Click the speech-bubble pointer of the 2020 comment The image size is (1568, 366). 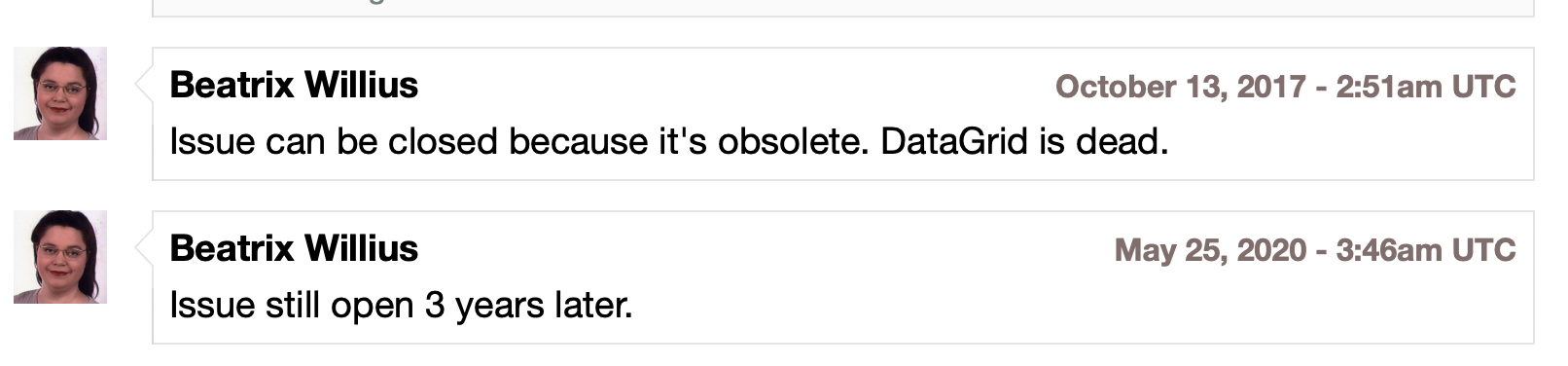144,248
